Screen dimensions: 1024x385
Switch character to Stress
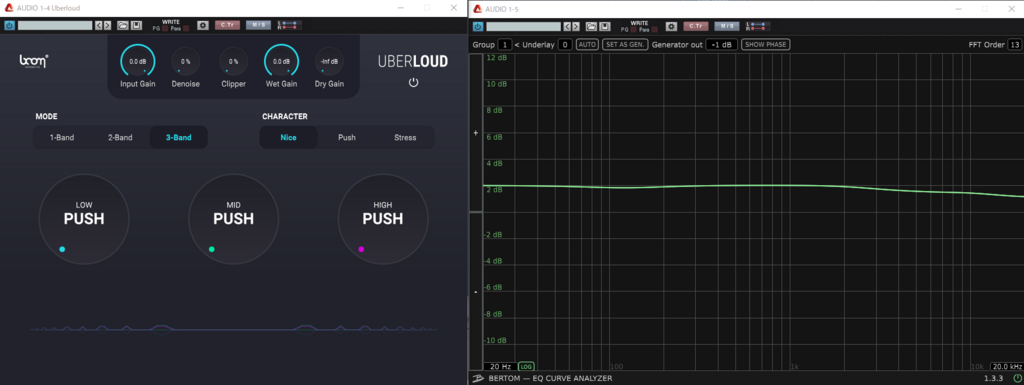pos(405,138)
